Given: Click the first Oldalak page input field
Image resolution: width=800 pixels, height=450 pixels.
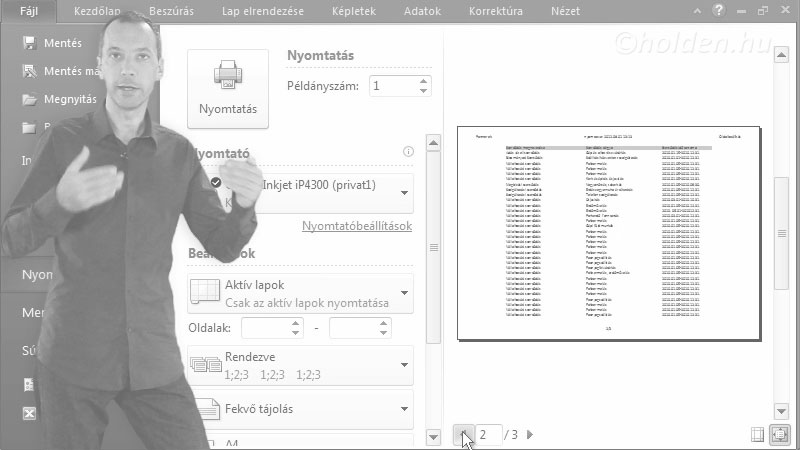Looking at the screenshot, I should coord(266,328).
